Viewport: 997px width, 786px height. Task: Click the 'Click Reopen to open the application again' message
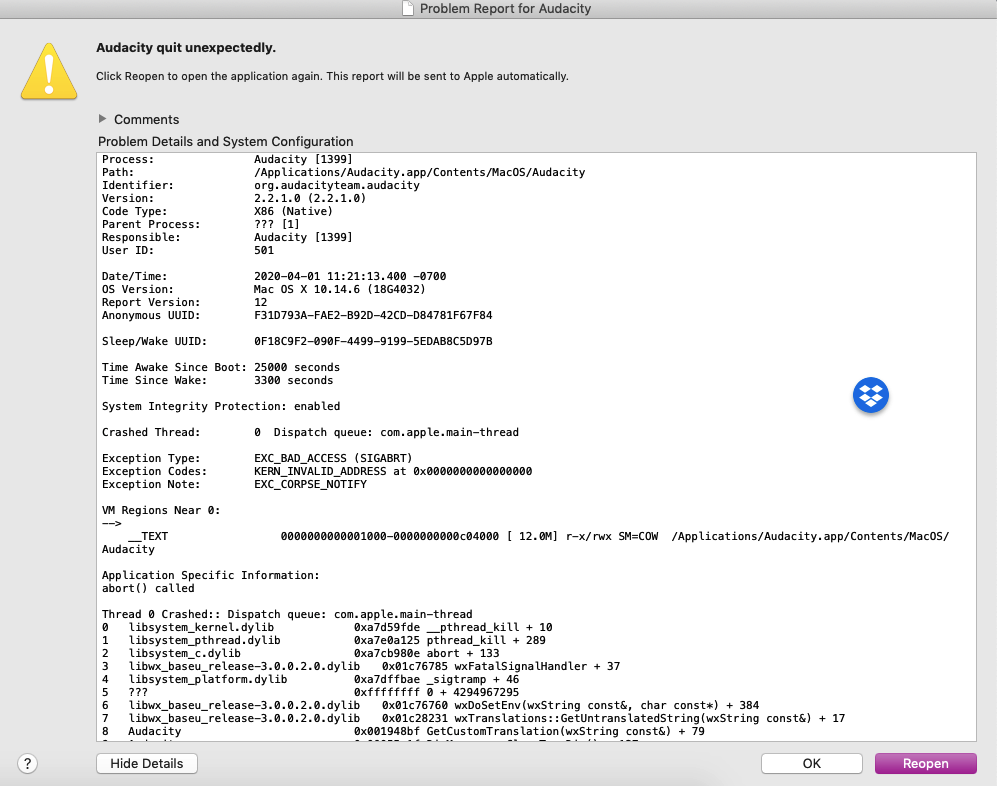point(332,76)
